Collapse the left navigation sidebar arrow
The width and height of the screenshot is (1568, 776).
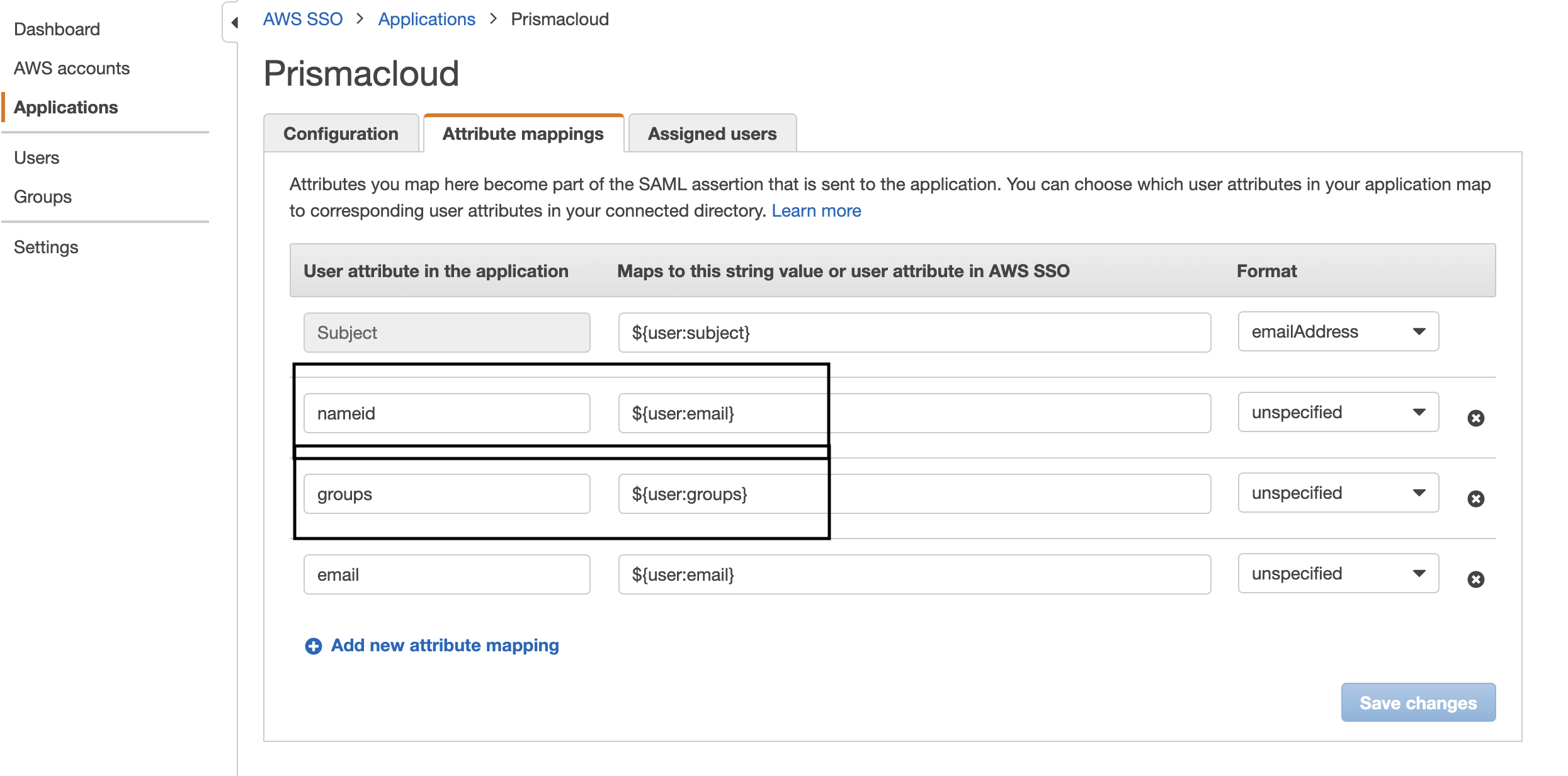[x=234, y=23]
